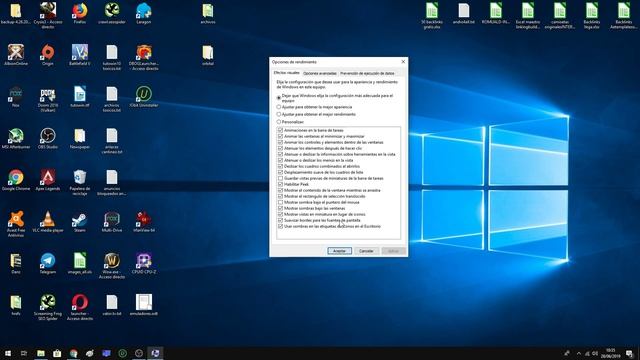Viewport: 640px width, 360px height.
Task: Open Microsoft Store from the taskbar
Action: click(57, 353)
